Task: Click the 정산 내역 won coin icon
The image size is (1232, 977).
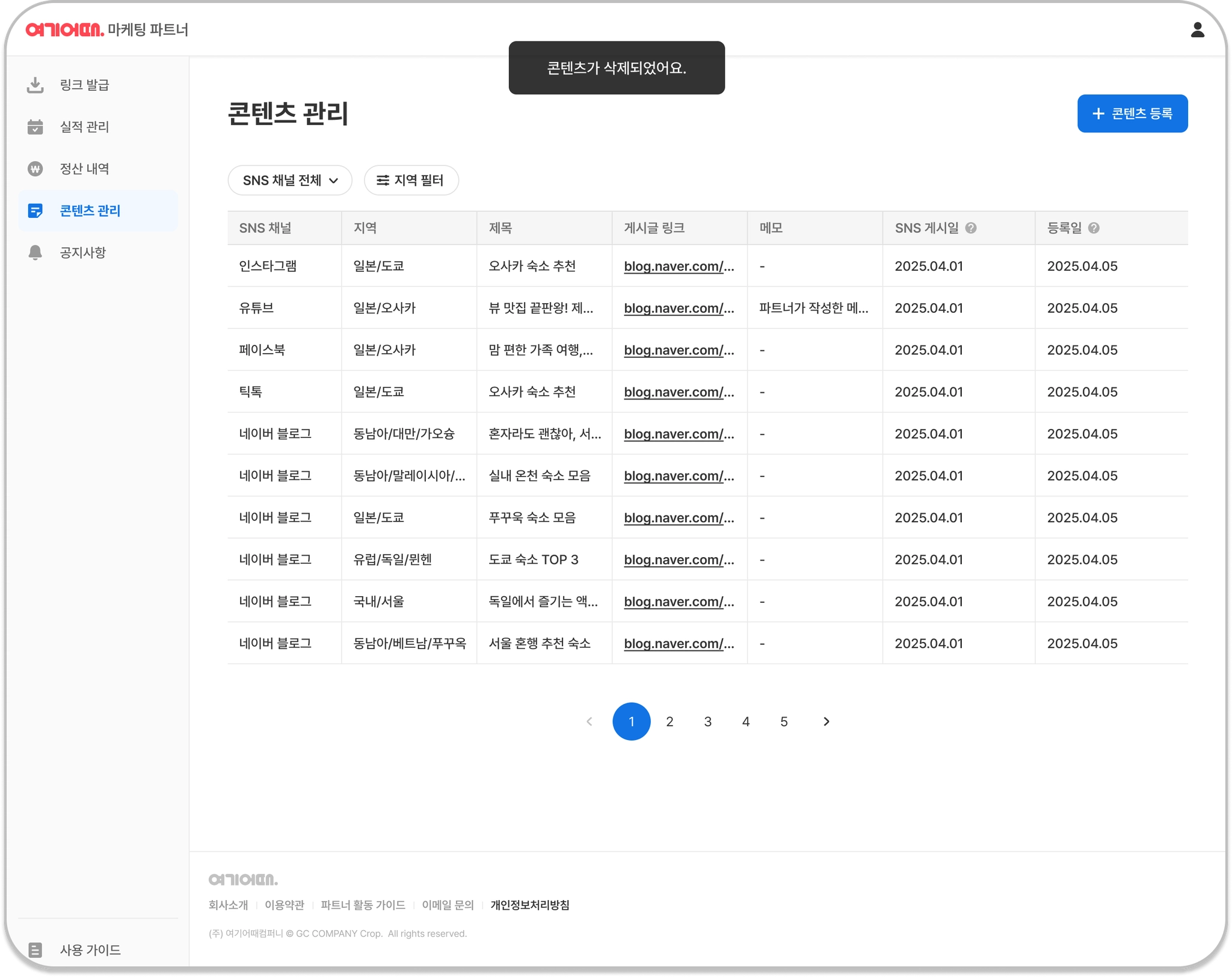Action: tap(35, 169)
